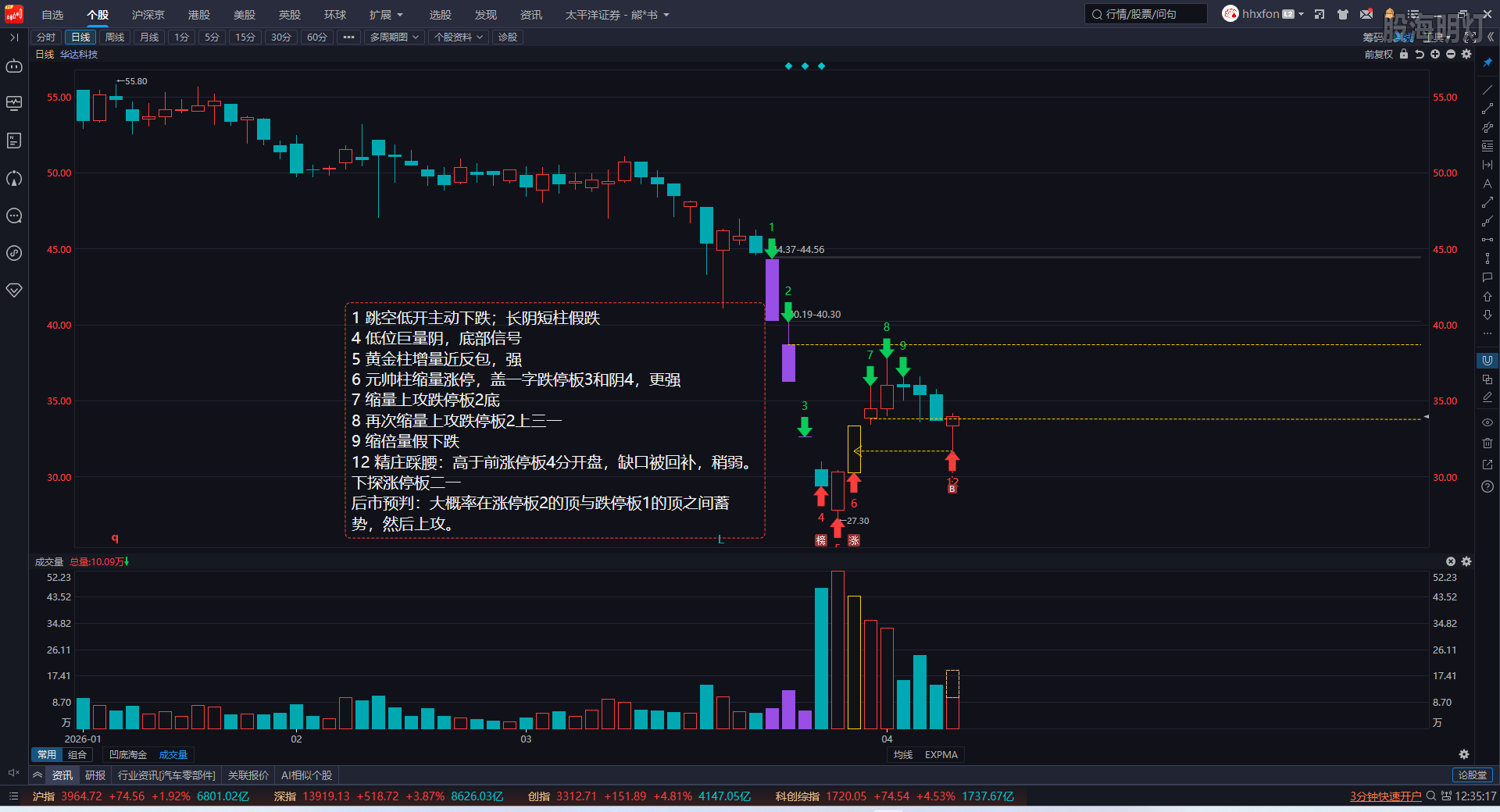Switch to the 周线 weekly period tab

(115, 37)
